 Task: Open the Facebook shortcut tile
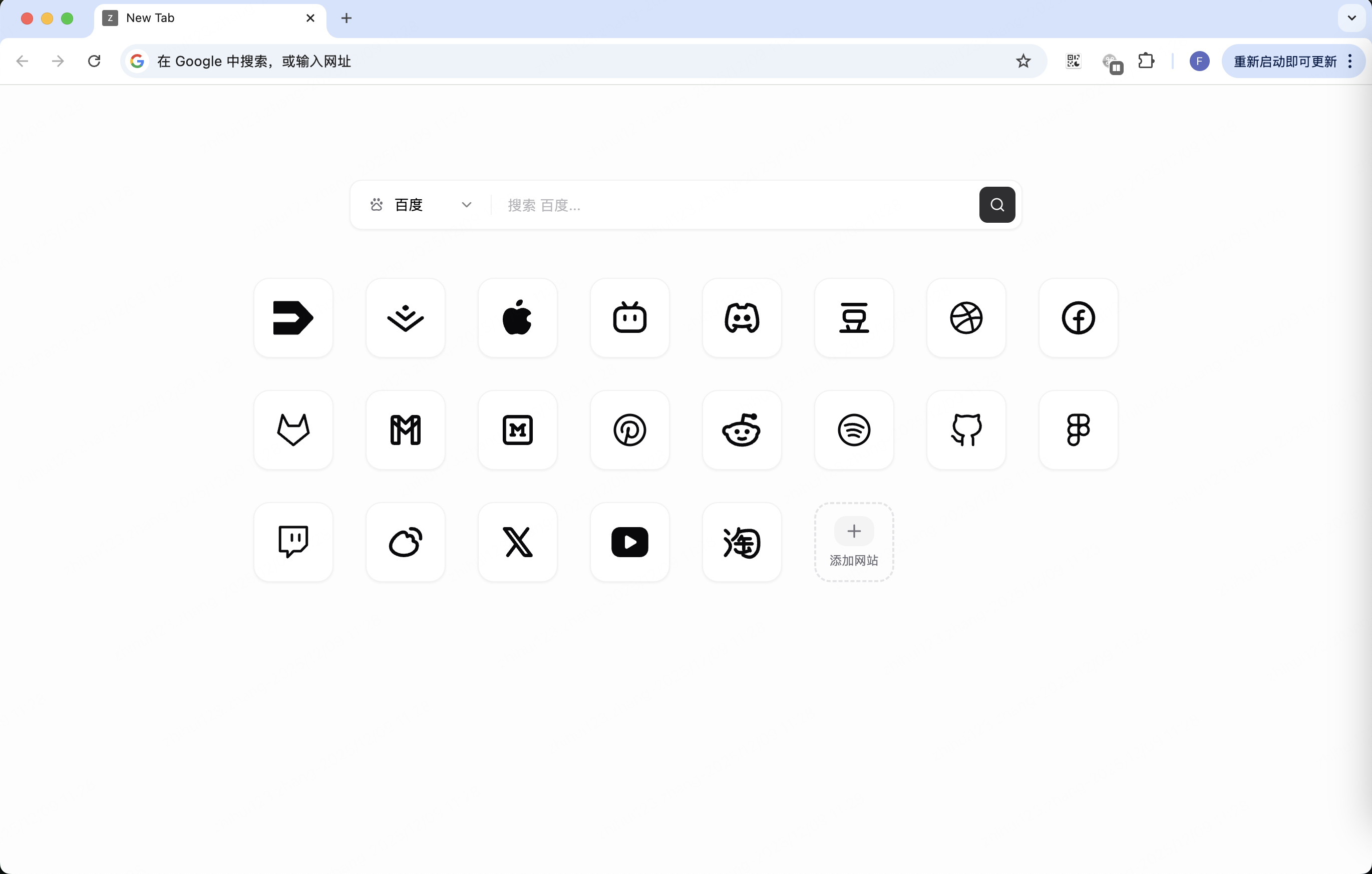pos(1078,317)
